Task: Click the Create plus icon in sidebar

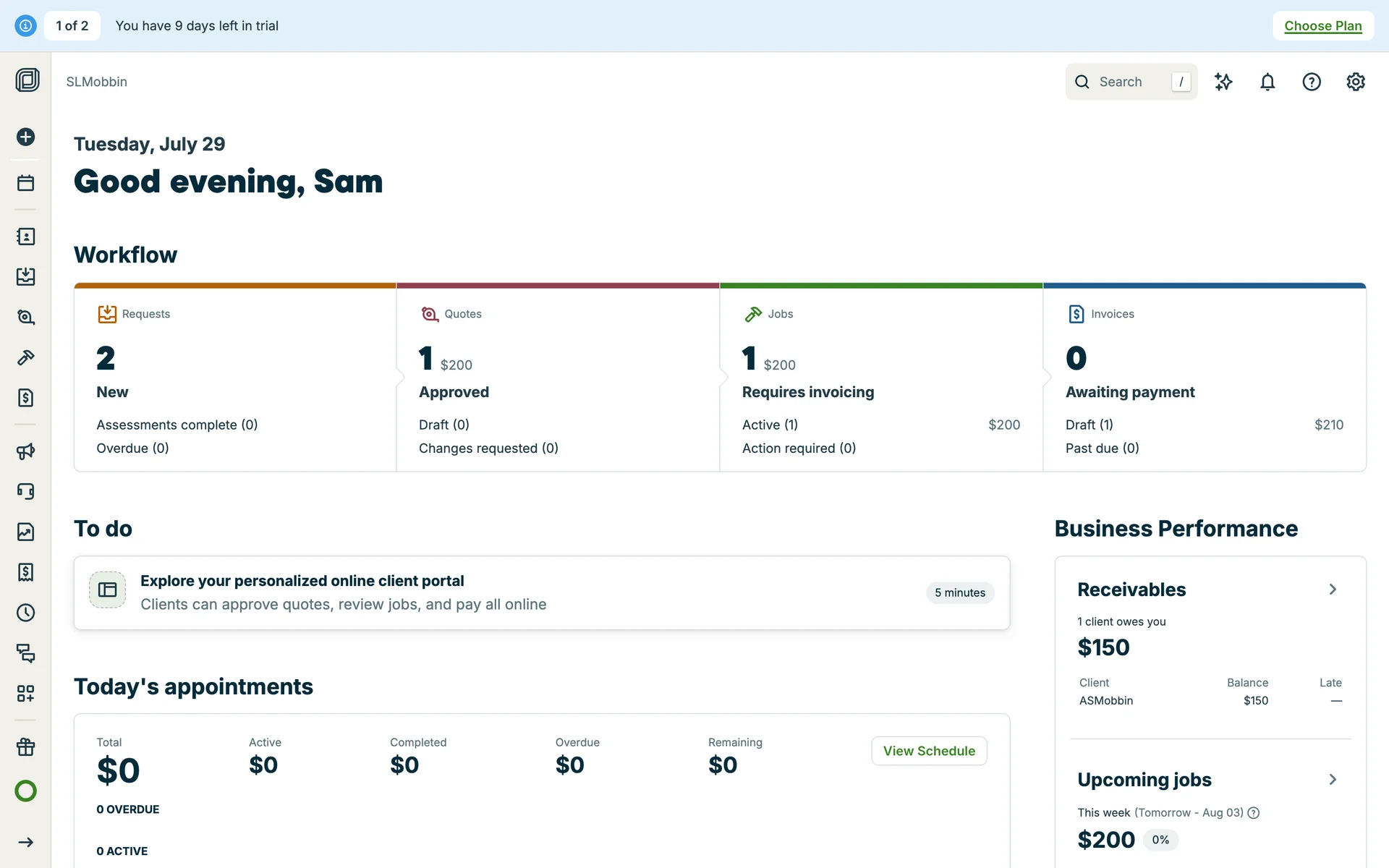Action: click(x=26, y=137)
